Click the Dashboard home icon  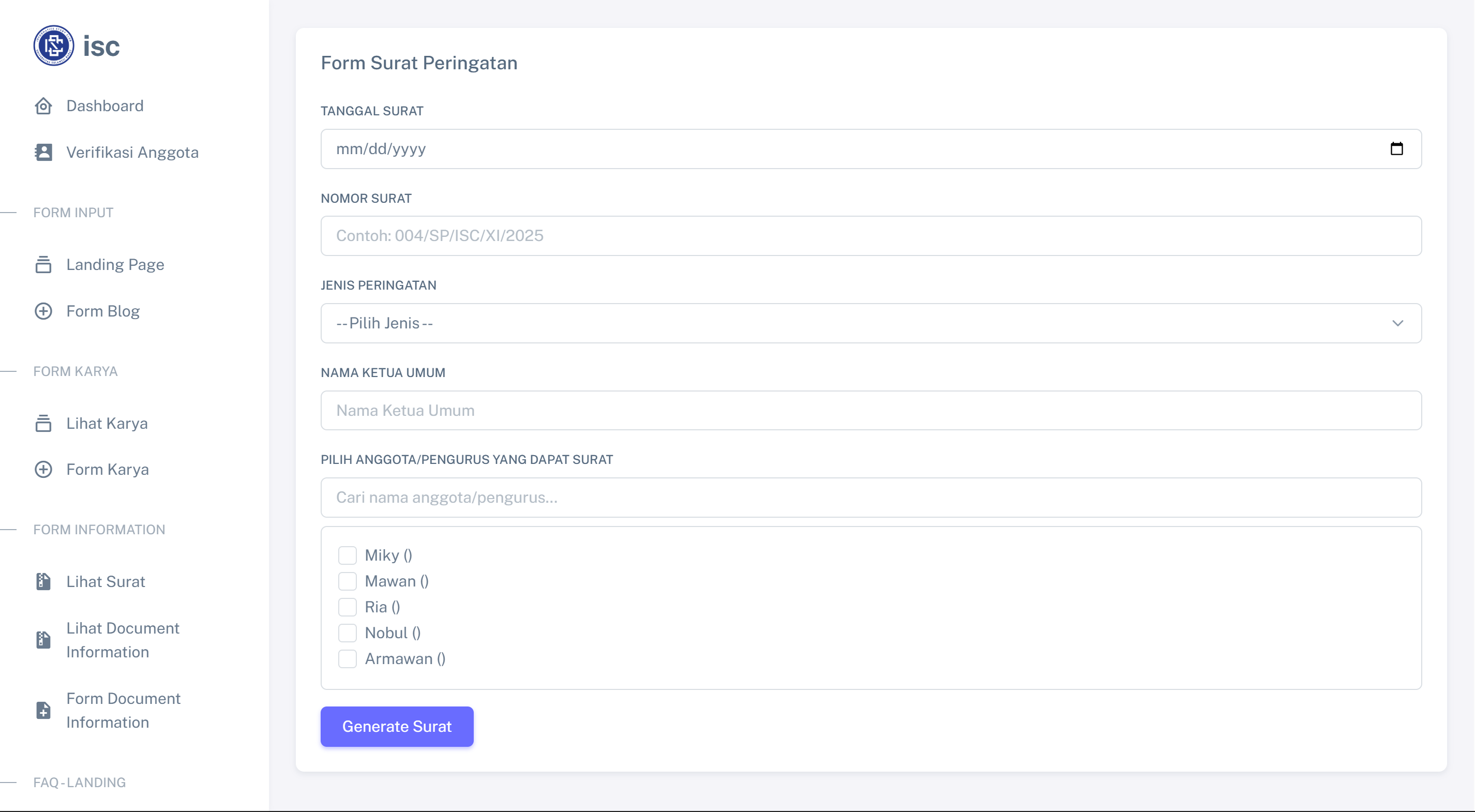click(x=43, y=106)
